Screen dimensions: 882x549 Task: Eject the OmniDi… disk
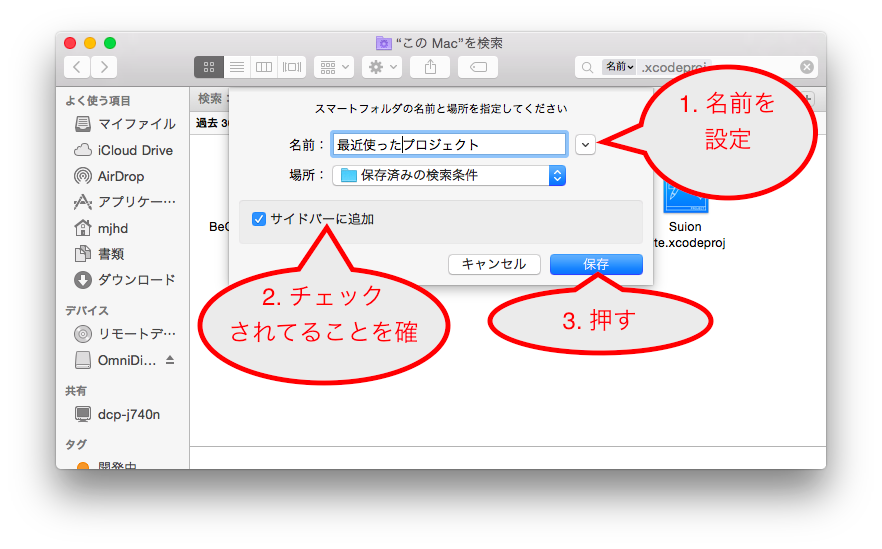(170, 360)
